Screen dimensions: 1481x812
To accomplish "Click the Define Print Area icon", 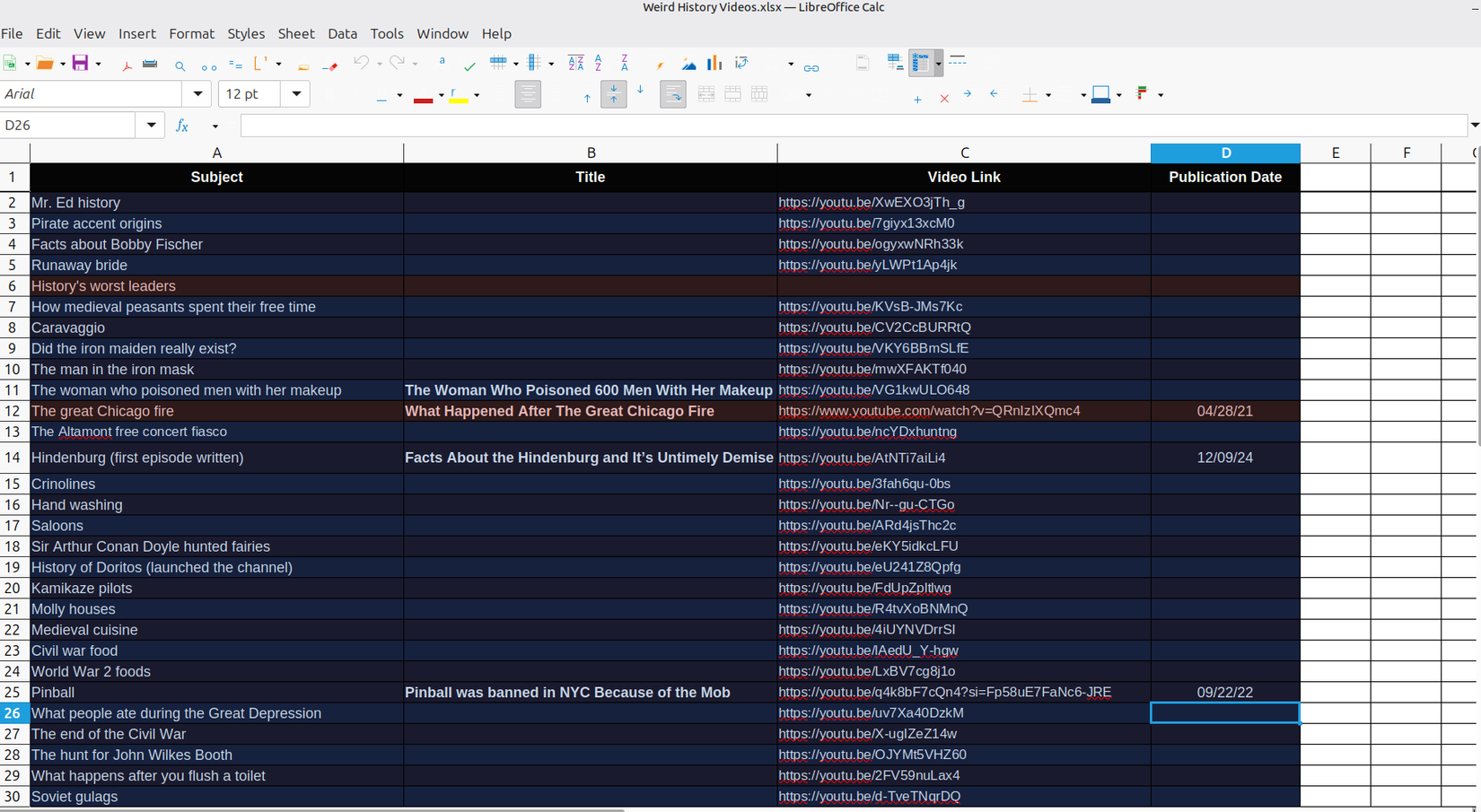I will point(895,62).
